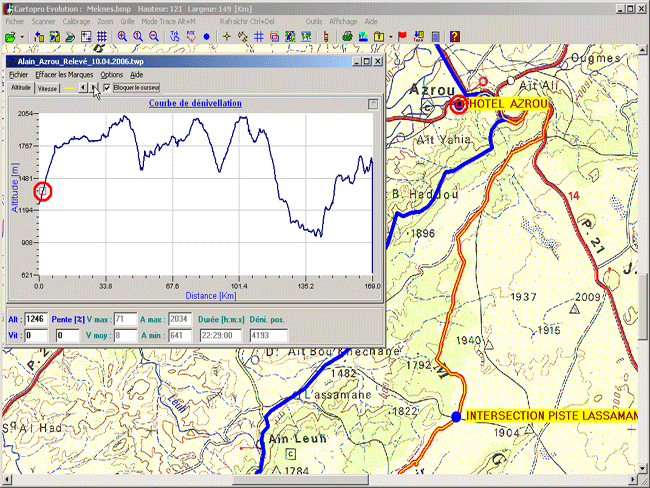
Task: Open Fichier menu in profile window
Action: point(18,75)
